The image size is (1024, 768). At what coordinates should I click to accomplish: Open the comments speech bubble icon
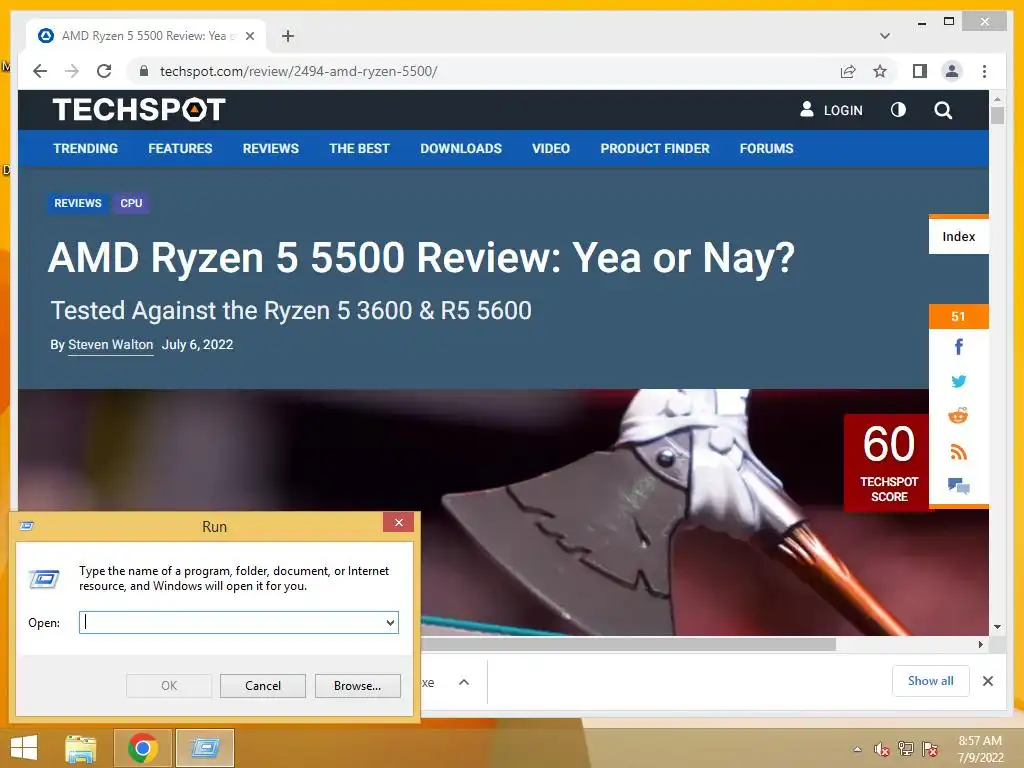(x=959, y=487)
